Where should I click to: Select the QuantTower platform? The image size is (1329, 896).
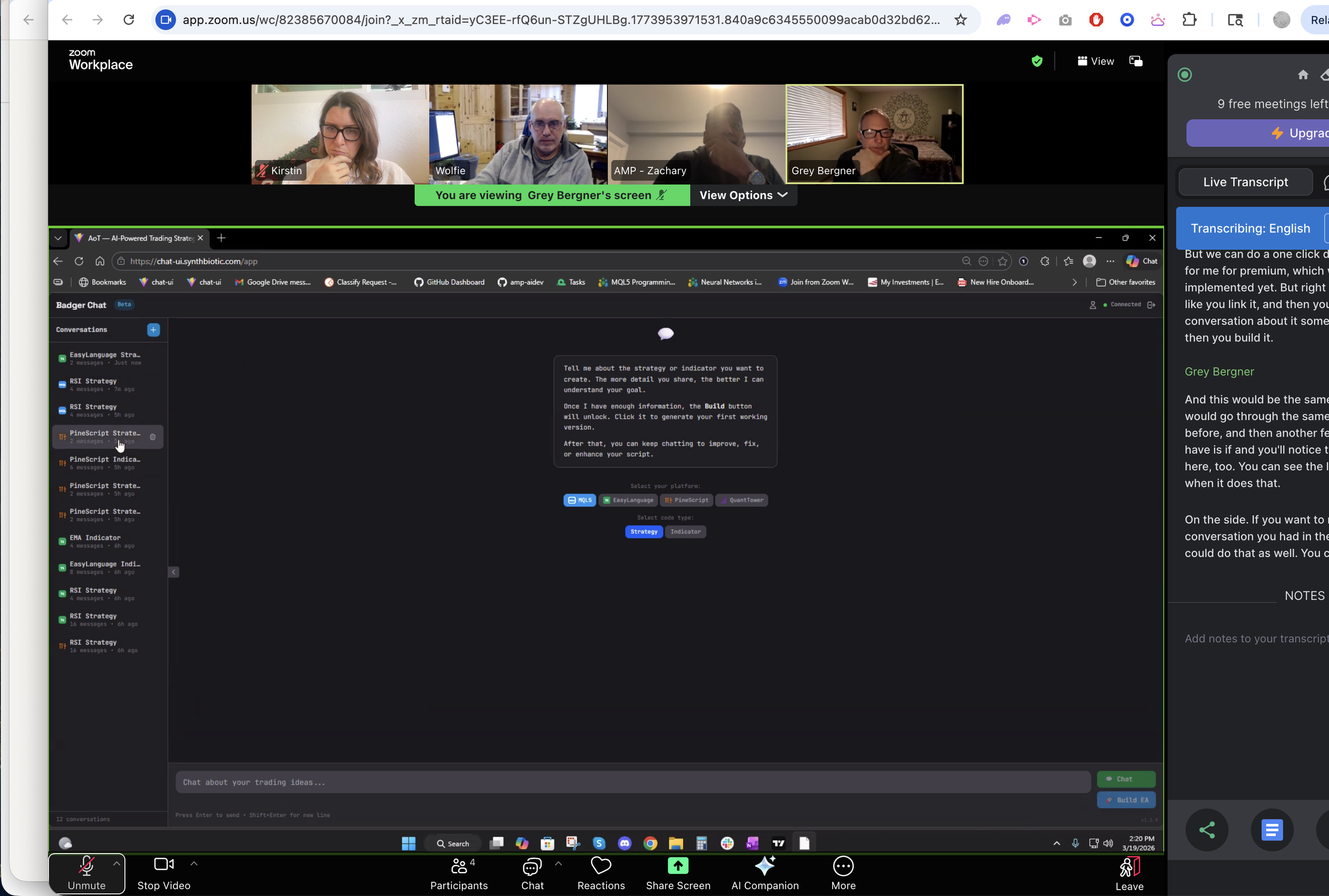(742, 500)
